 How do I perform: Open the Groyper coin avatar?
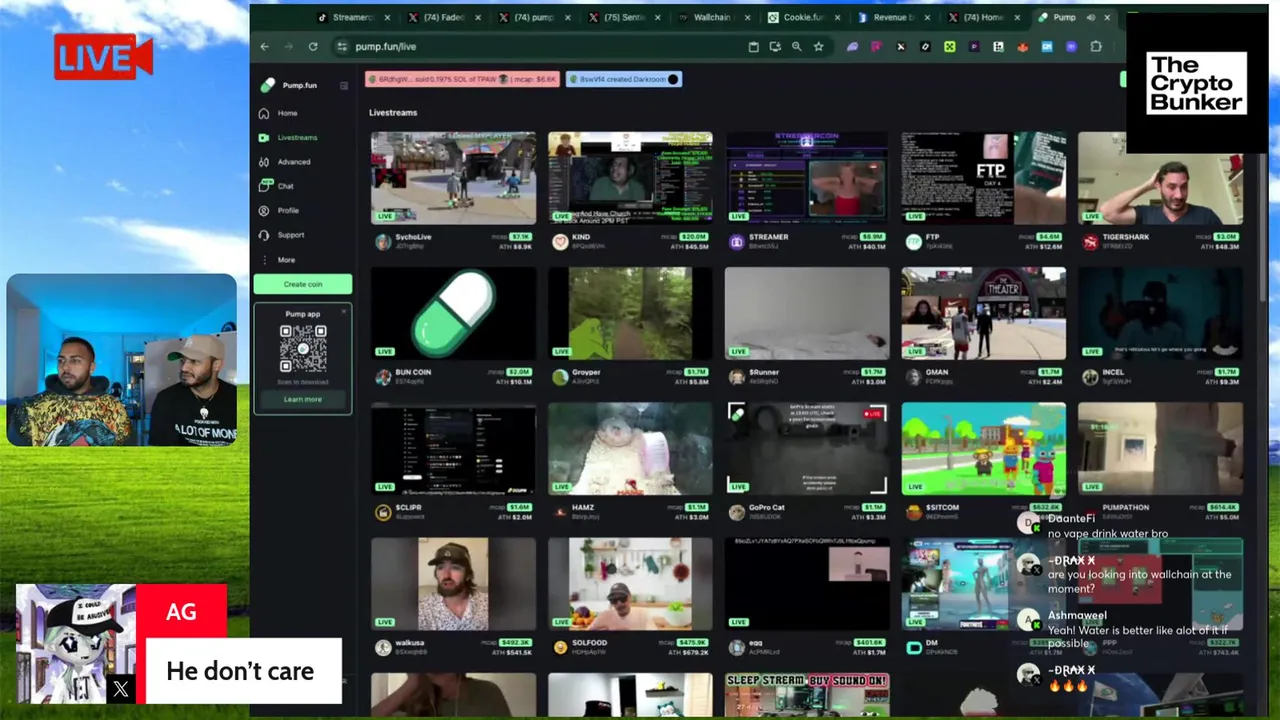pyautogui.click(x=560, y=377)
